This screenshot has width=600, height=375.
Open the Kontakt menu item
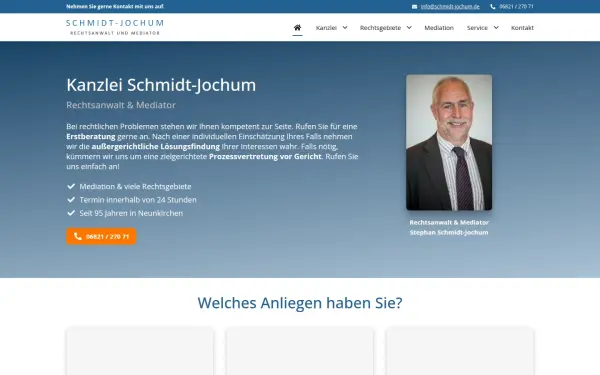(522, 28)
